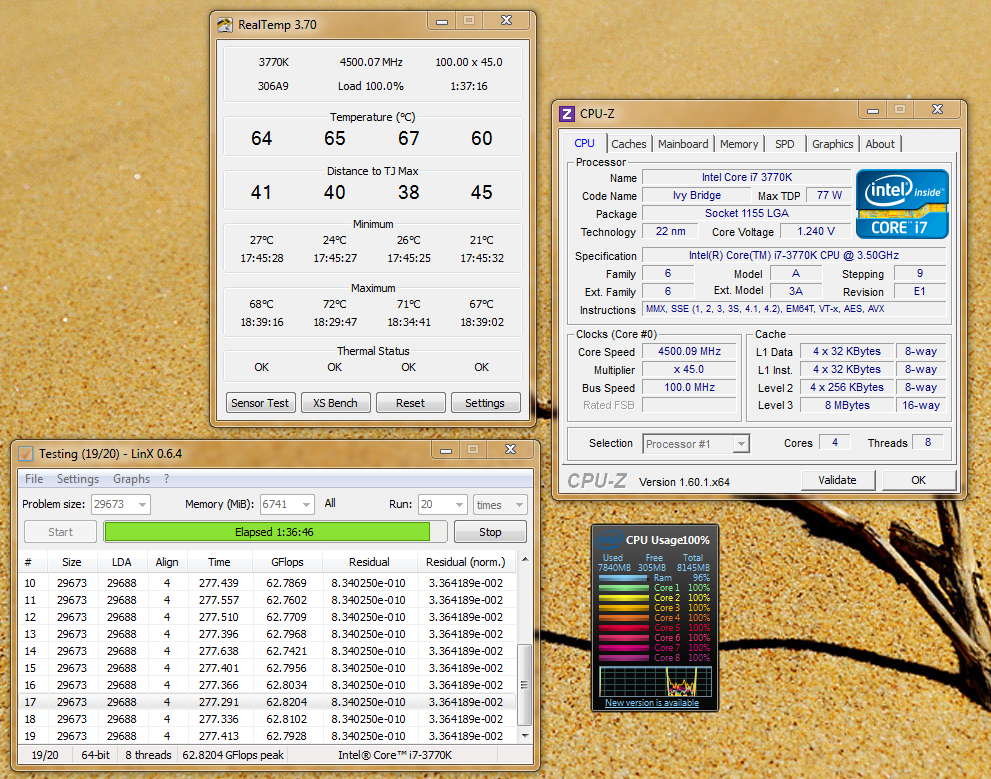Click the Multiplier value x 45.0 in CPU-Z
The height and width of the screenshot is (779, 991).
click(x=690, y=369)
